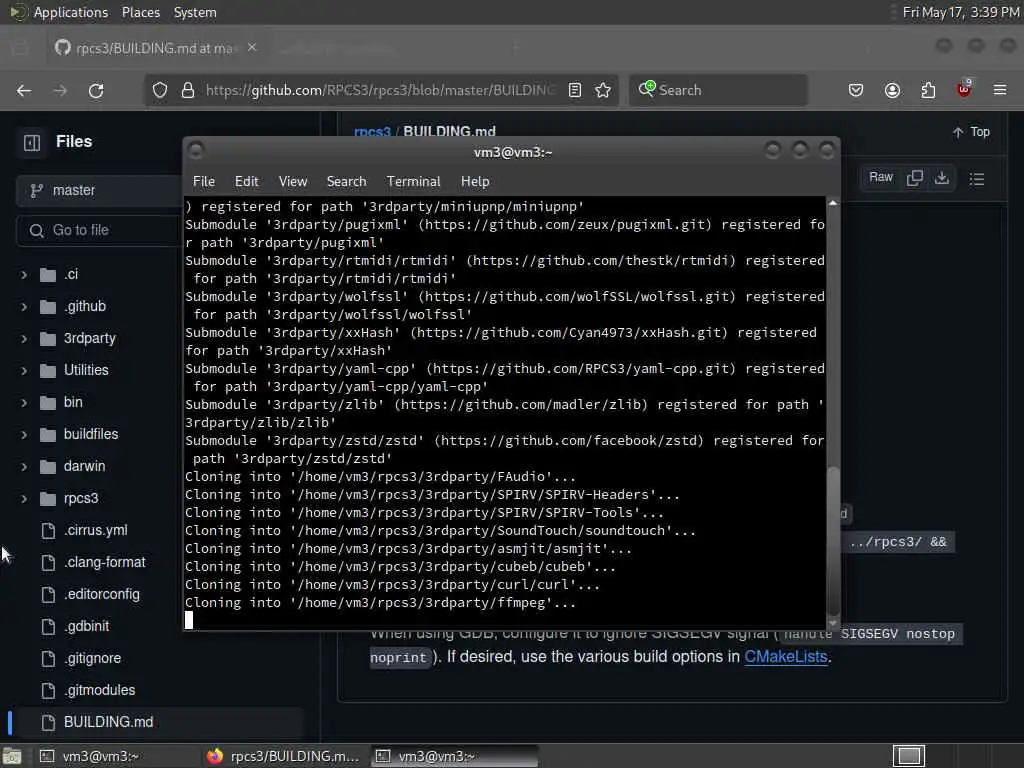This screenshot has width=1024, height=768.
Task: Open the Firefox hamburger menu
Action: point(1000,90)
